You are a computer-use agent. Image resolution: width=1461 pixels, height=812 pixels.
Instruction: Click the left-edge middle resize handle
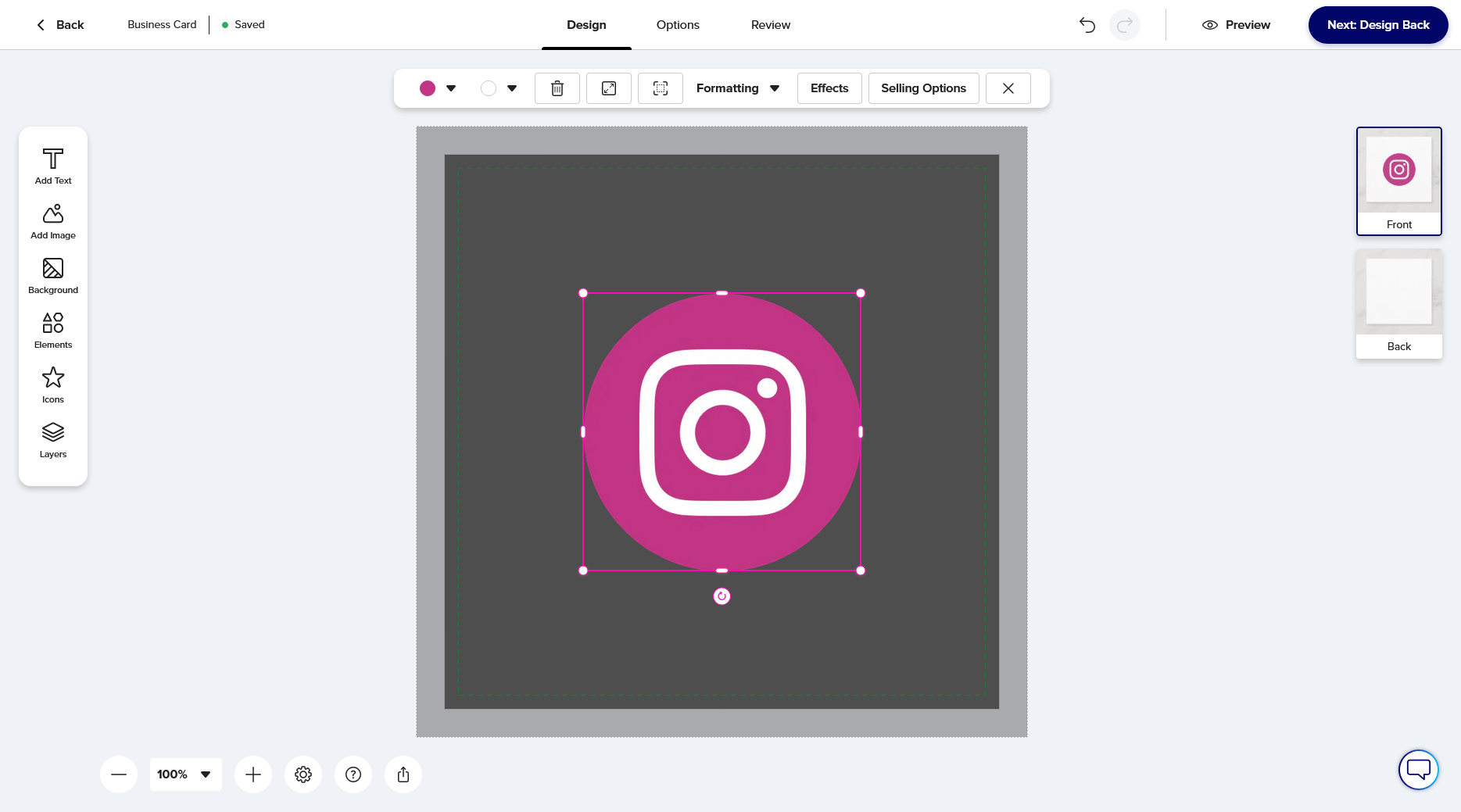583,431
